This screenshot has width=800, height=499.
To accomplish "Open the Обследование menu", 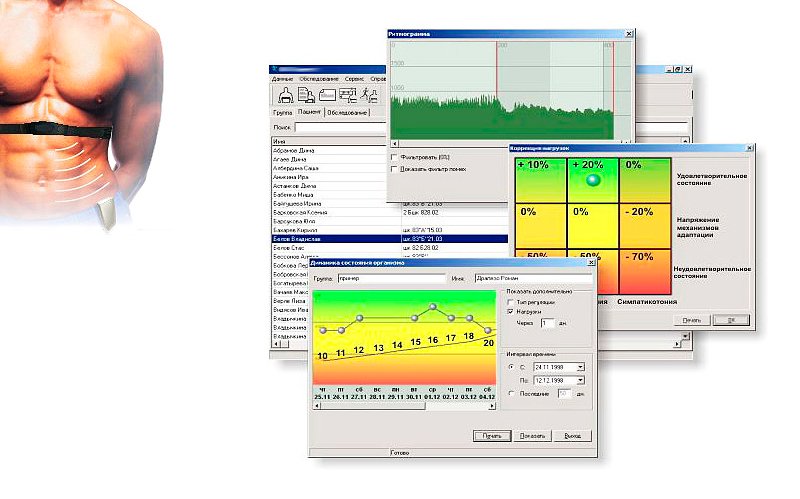I will point(319,79).
